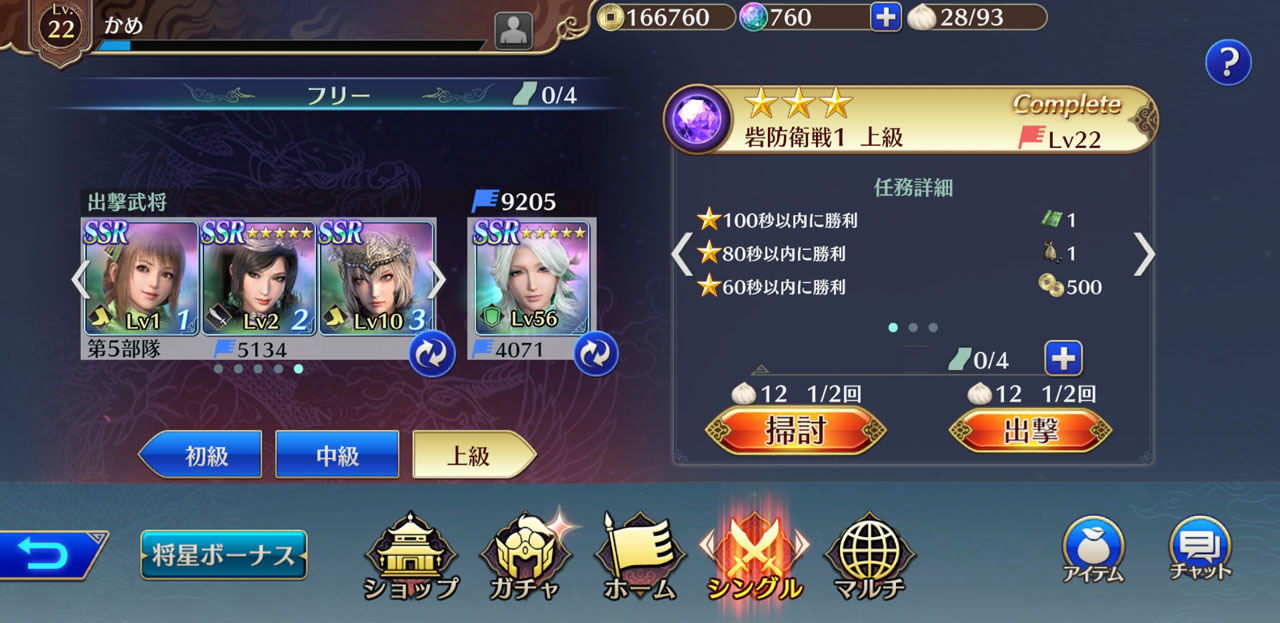Tap the 出撃 sortie button

[x=1030, y=430]
